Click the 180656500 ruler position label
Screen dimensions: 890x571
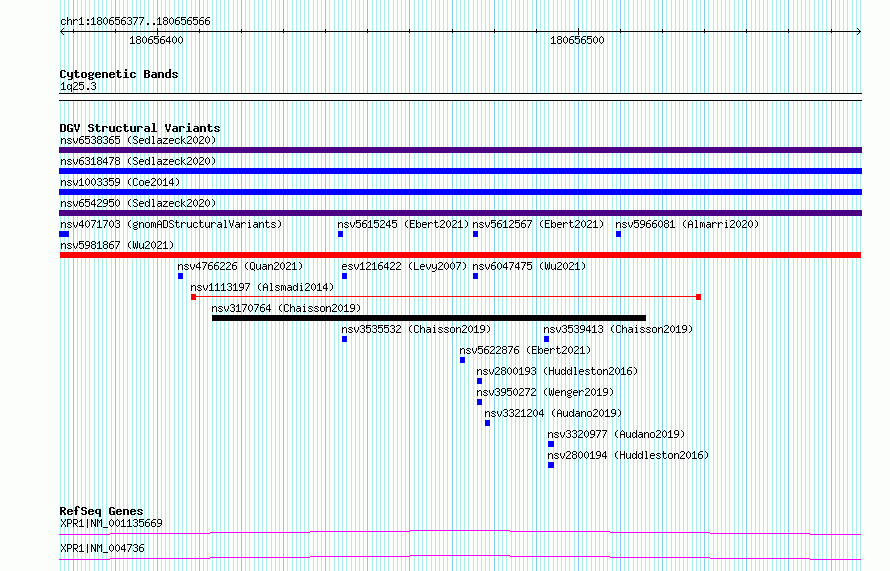pyautogui.click(x=578, y=40)
